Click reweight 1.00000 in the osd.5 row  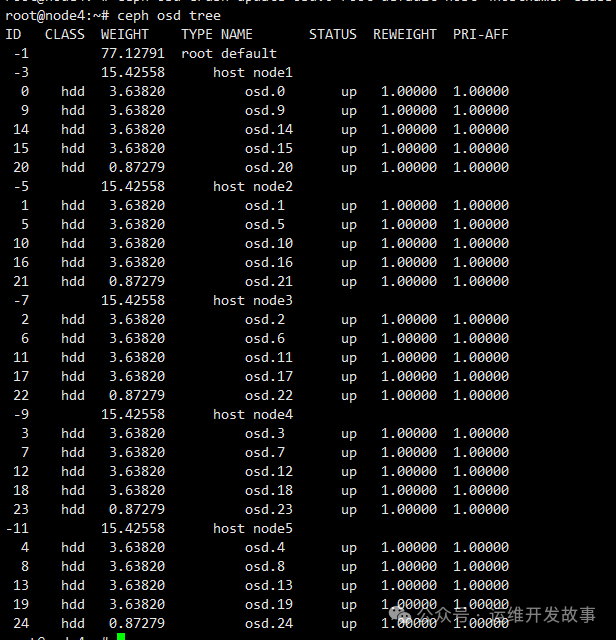[409, 224]
